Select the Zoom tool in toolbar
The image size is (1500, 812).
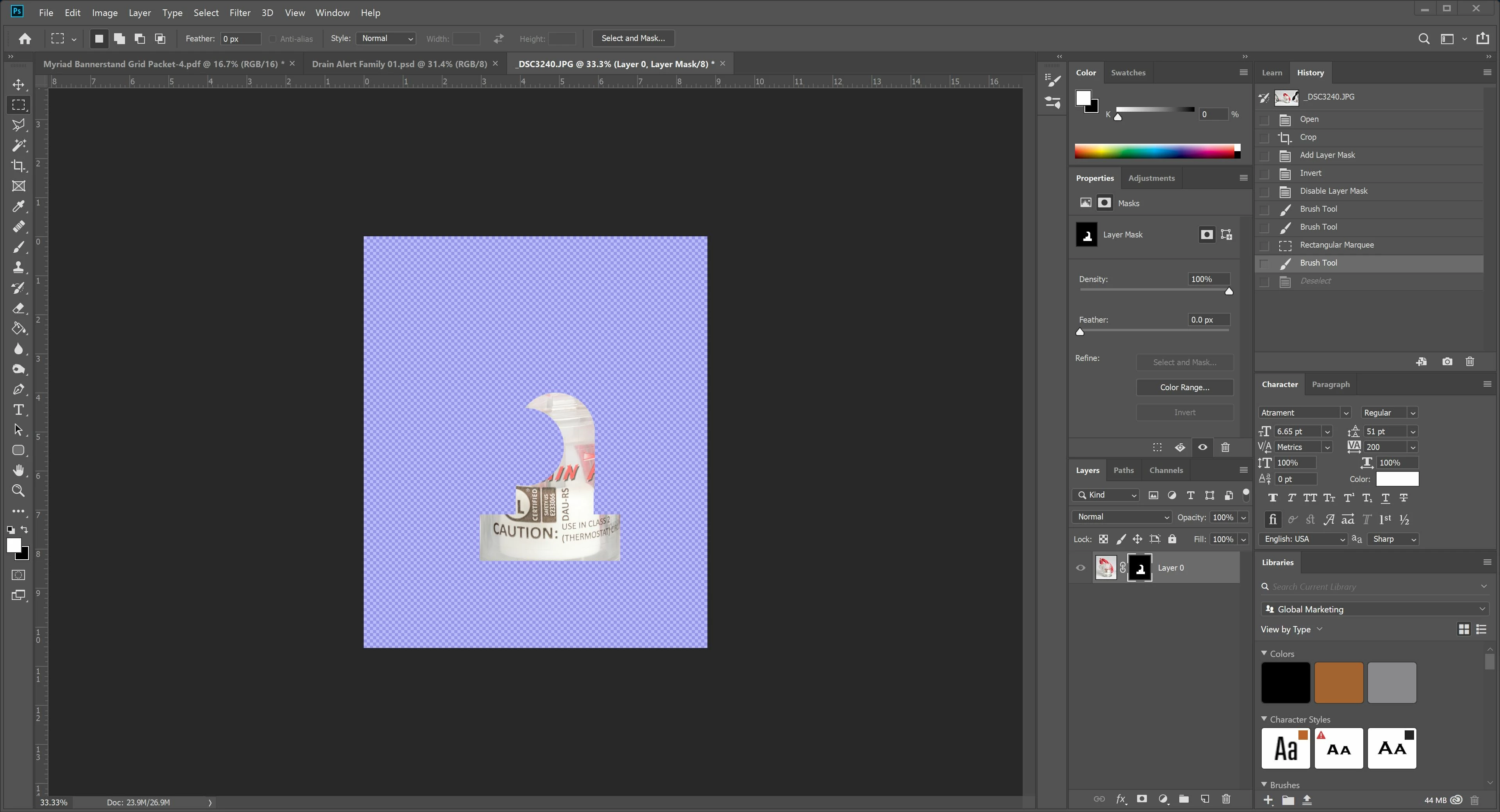(19, 491)
